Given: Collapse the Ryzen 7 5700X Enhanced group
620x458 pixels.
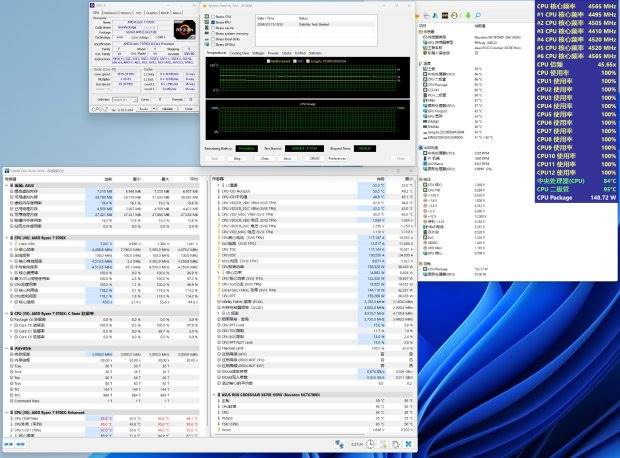Looking at the screenshot, I should pyautogui.click(x=7, y=412).
